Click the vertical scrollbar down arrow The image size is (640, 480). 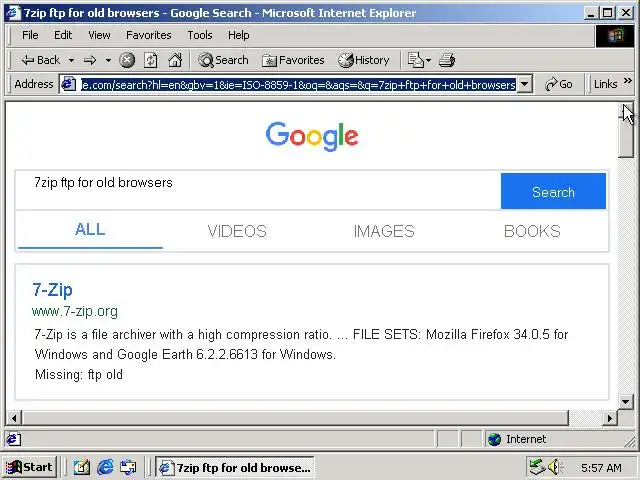click(x=625, y=402)
